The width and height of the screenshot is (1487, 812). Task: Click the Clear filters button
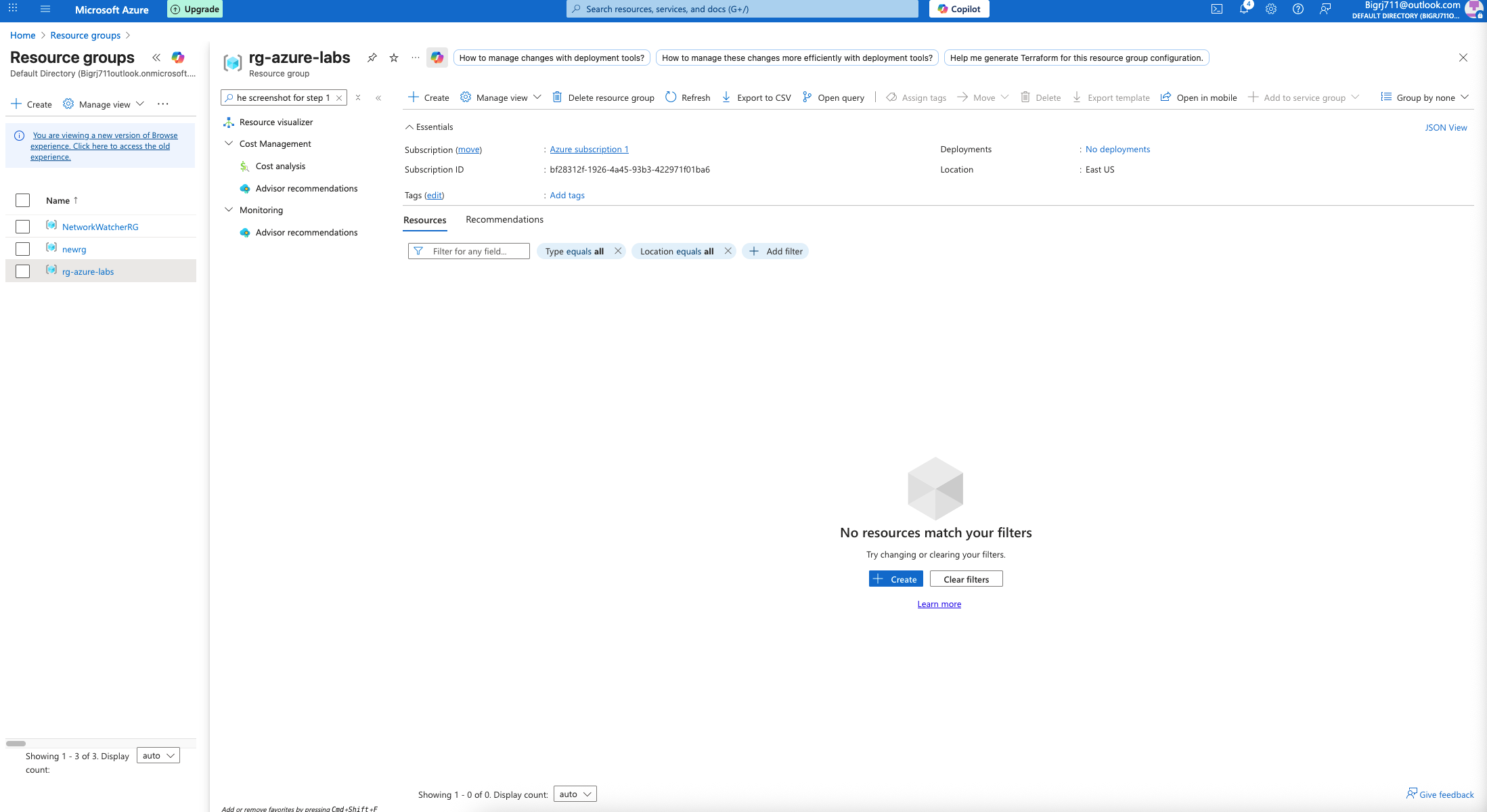click(966, 579)
